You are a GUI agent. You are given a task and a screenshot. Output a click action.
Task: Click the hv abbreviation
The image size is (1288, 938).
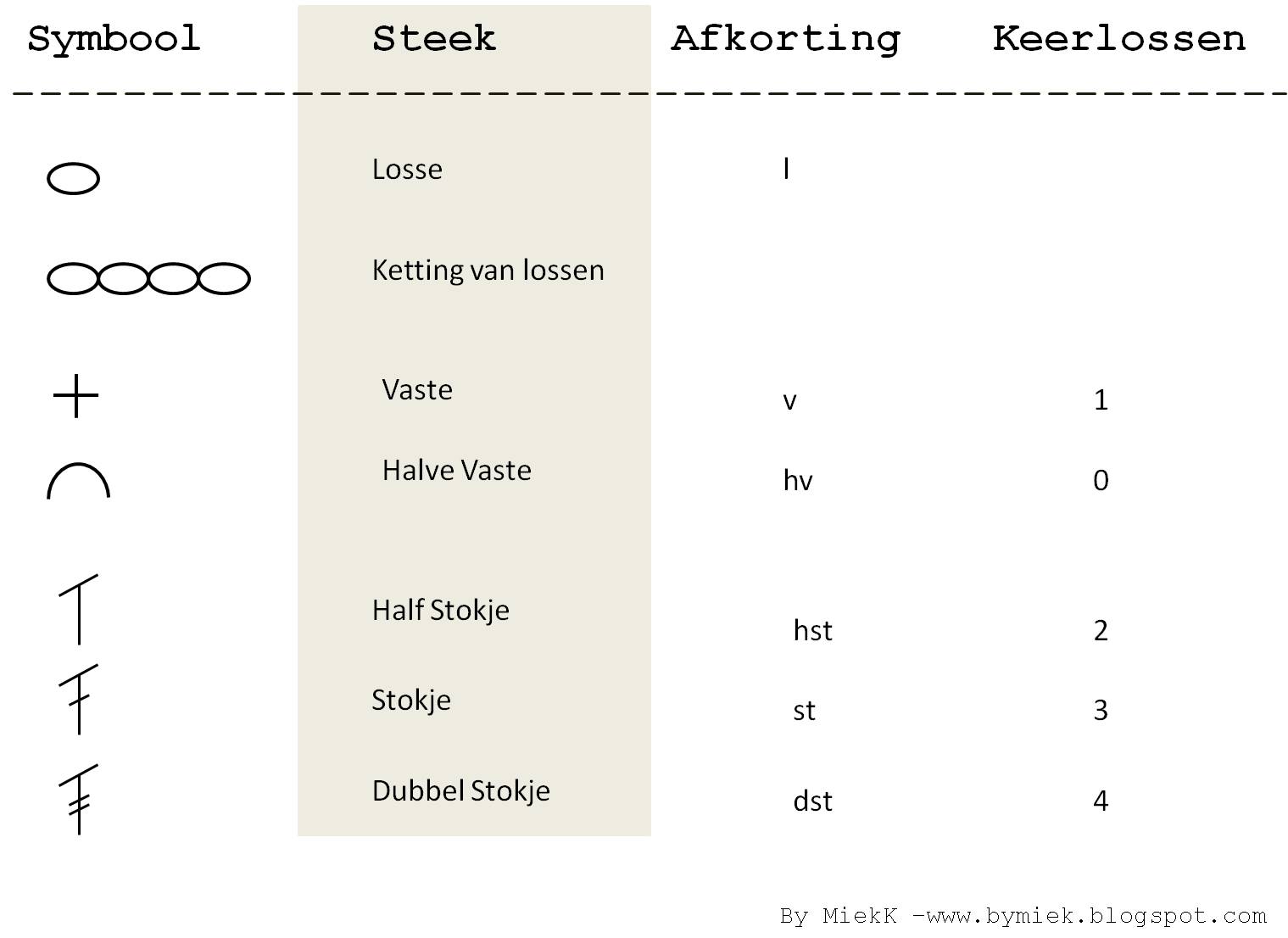point(798,481)
